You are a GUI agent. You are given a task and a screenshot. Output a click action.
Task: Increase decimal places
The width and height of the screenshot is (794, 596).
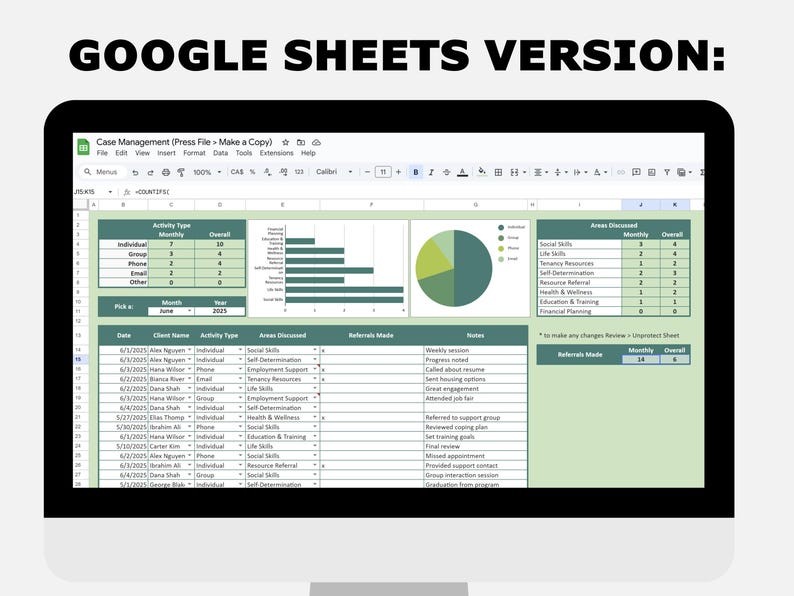(x=283, y=172)
